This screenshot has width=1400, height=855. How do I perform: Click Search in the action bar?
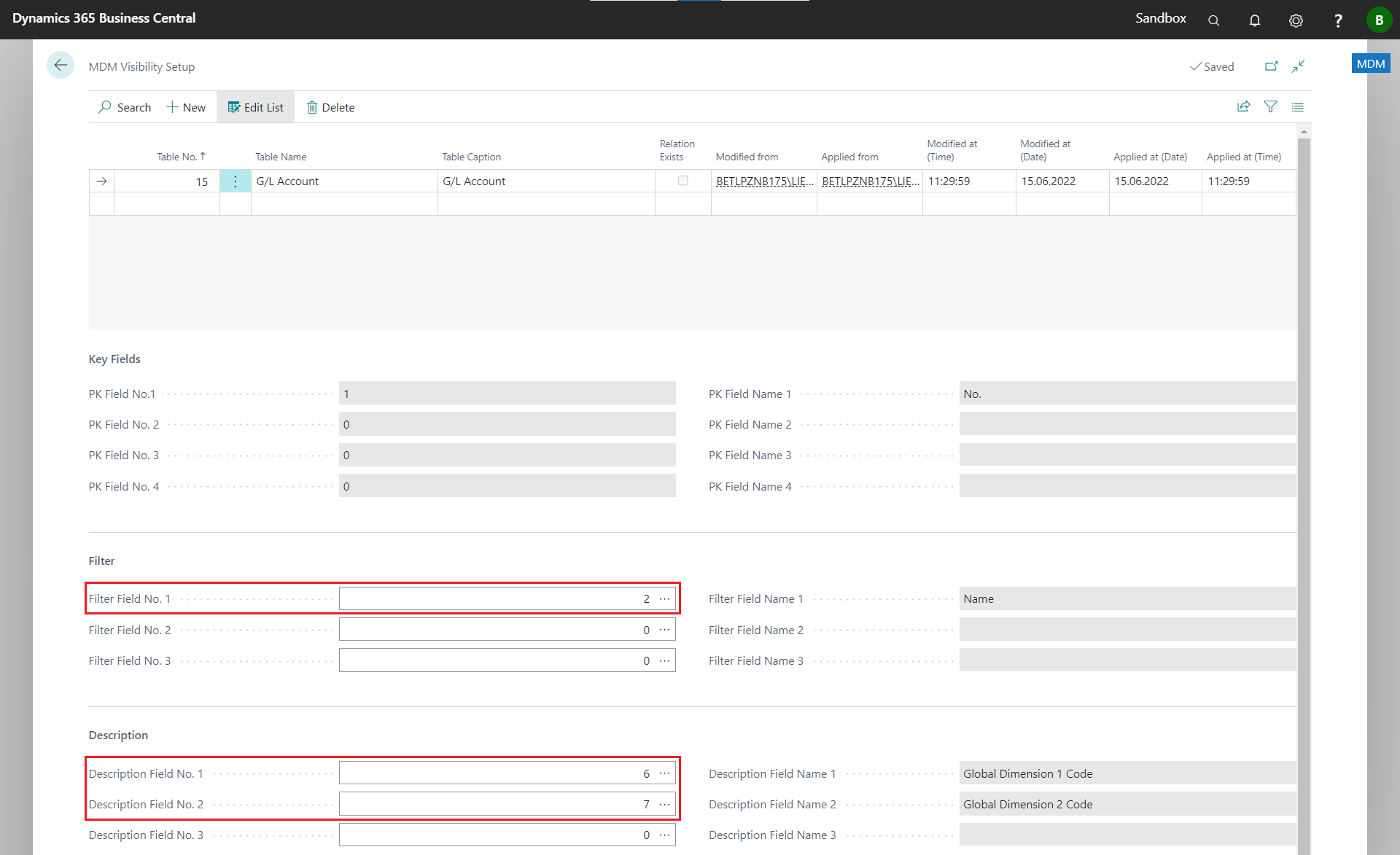125,107
